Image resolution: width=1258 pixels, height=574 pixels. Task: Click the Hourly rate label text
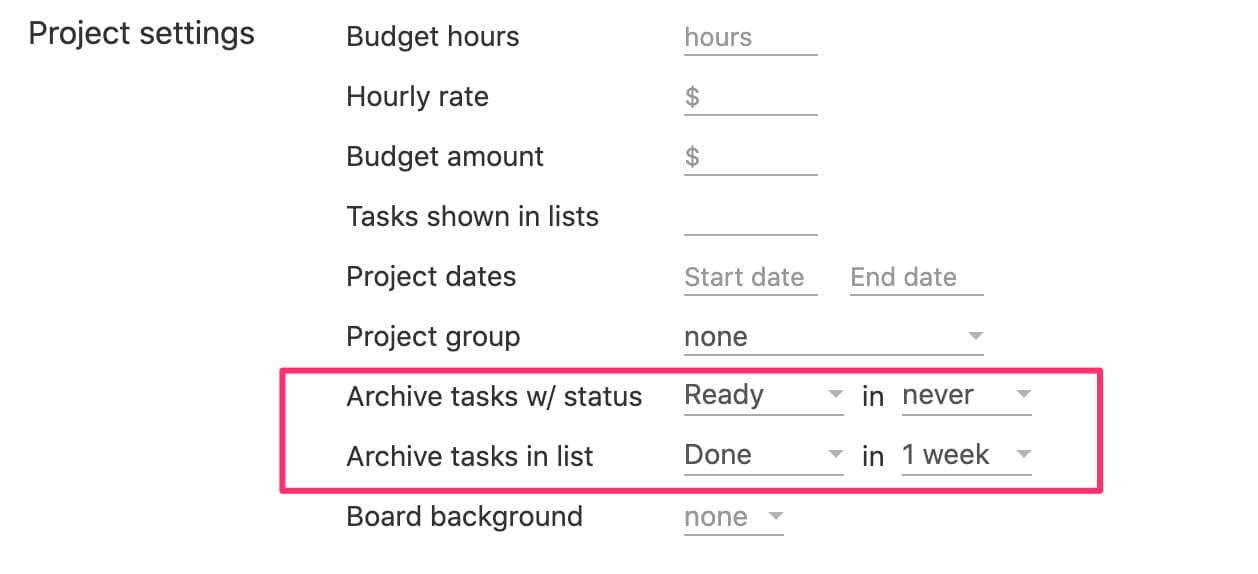417,97
